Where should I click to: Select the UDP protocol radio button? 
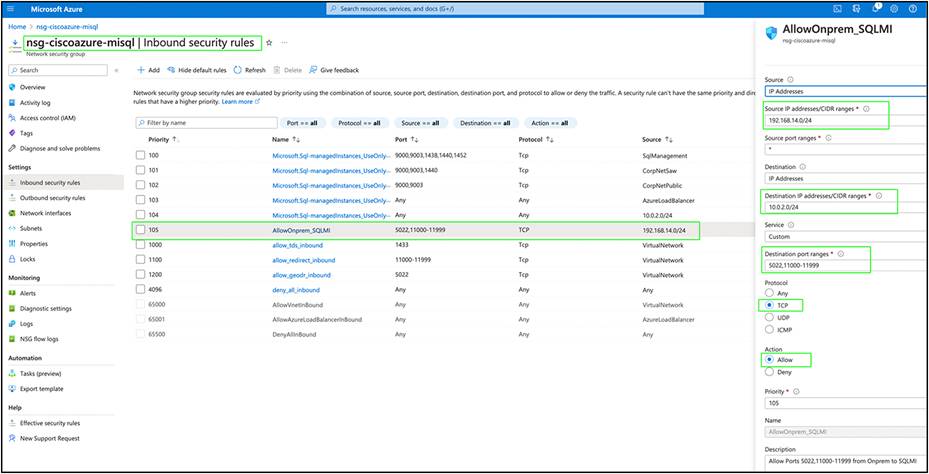pyautogui.click(x=770, y=318)
